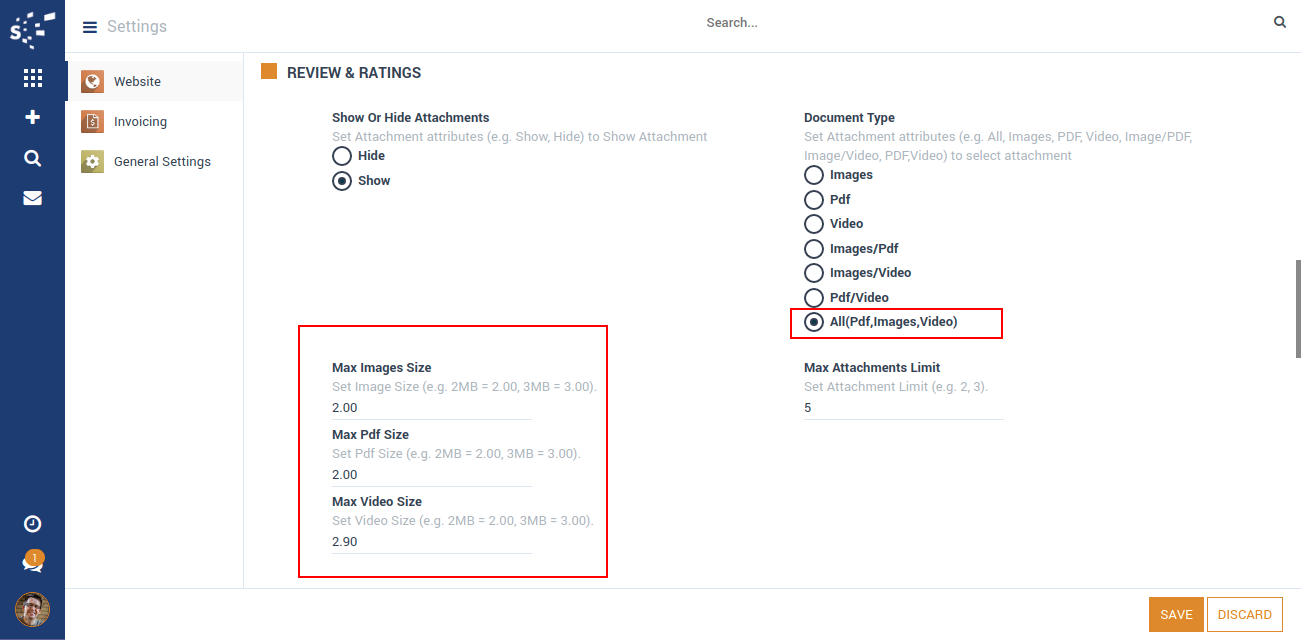Open the envelope messages icon
This screenshot has width=1301, height=640.
click(x=32, y=198)
